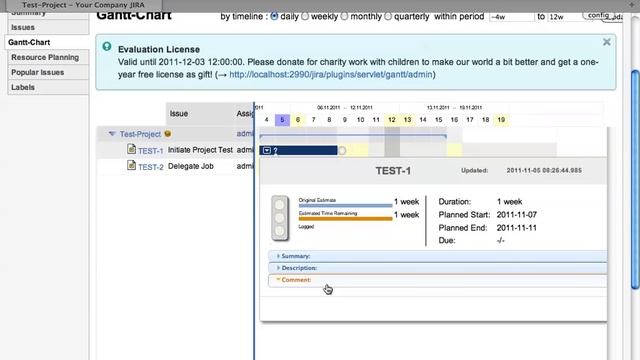Click the Delegate Job summary text
Image resolution: width=640 pixels, height=360 pixels.
point(191,166)
